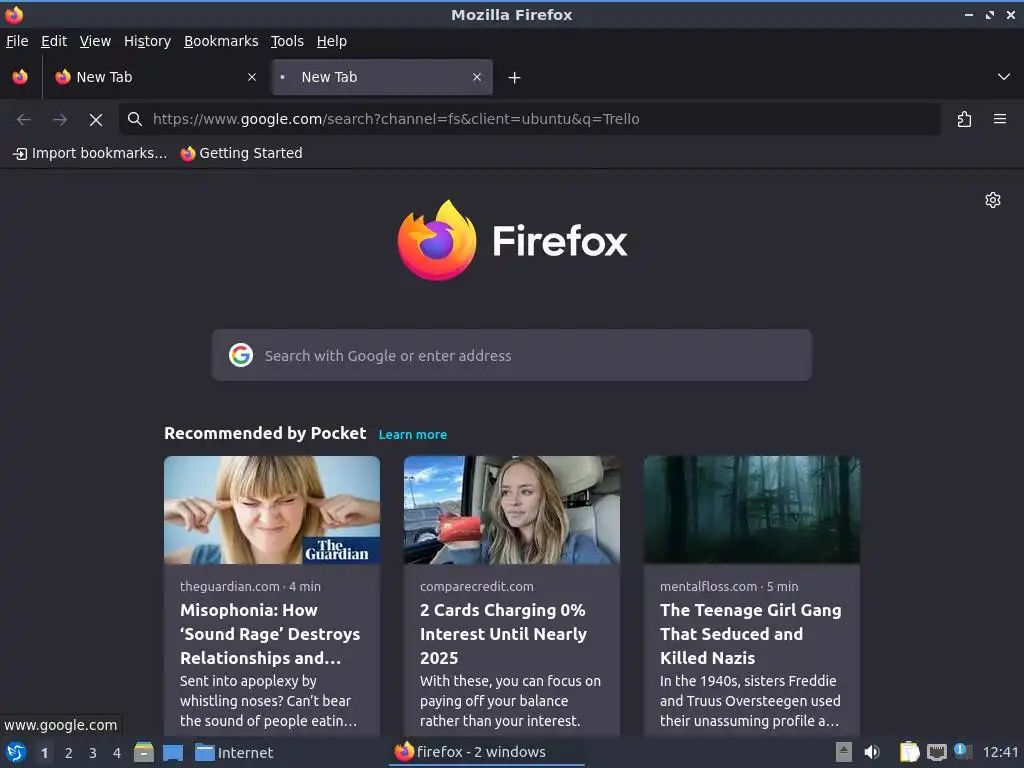Click the show desktop taskbar icon
Viewport: 1024px width, 768px height.
[173, 752]
